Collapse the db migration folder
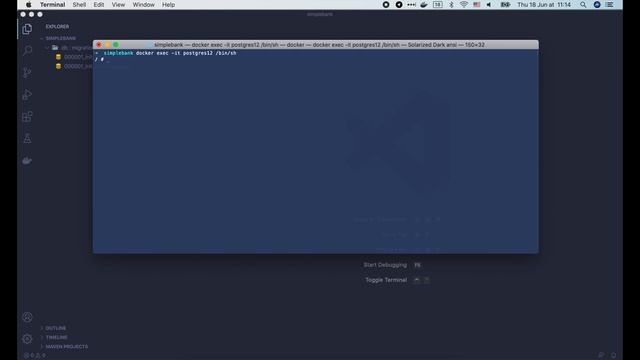The image size is (640, 360). click(47, 48)
